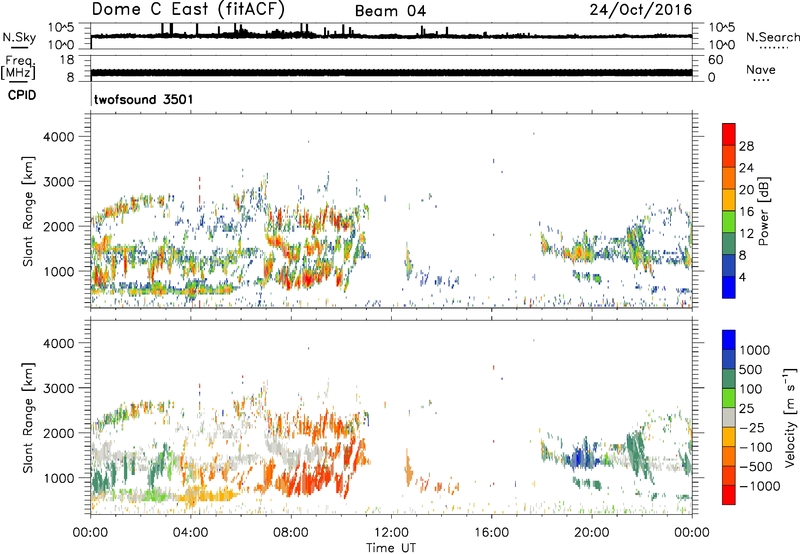Click the '12:00' time axis label
Screen dimensions: 800x554
pyautogui.click(x=391, y=533)
